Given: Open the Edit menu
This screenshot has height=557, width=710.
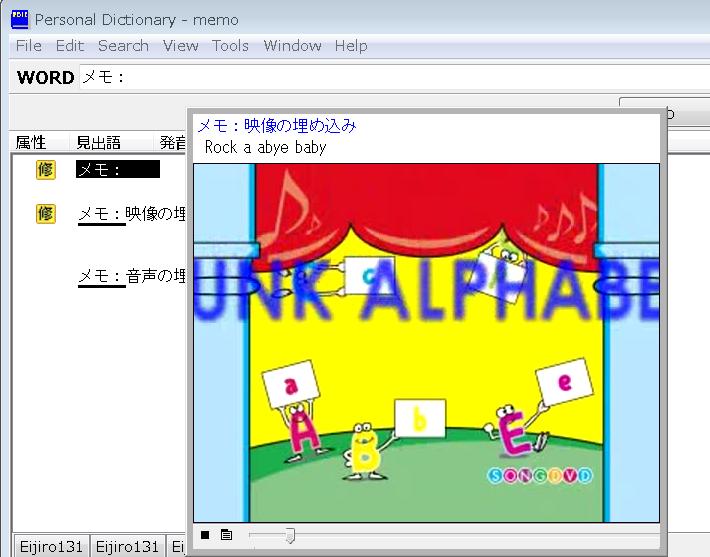Looking at the screenshot, I should coord(70,46).
